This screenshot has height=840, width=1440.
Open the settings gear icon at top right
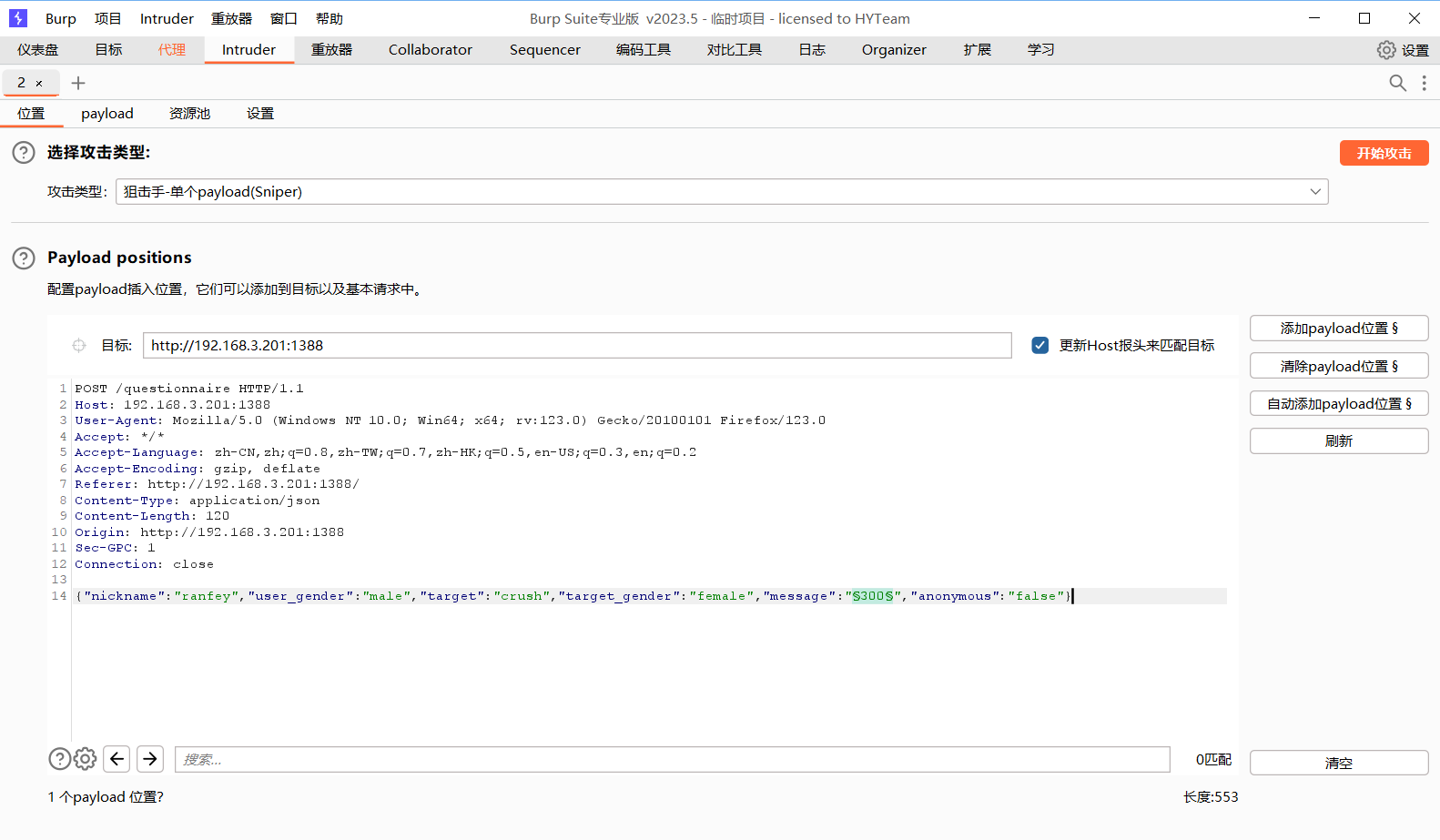(1385, 50)
